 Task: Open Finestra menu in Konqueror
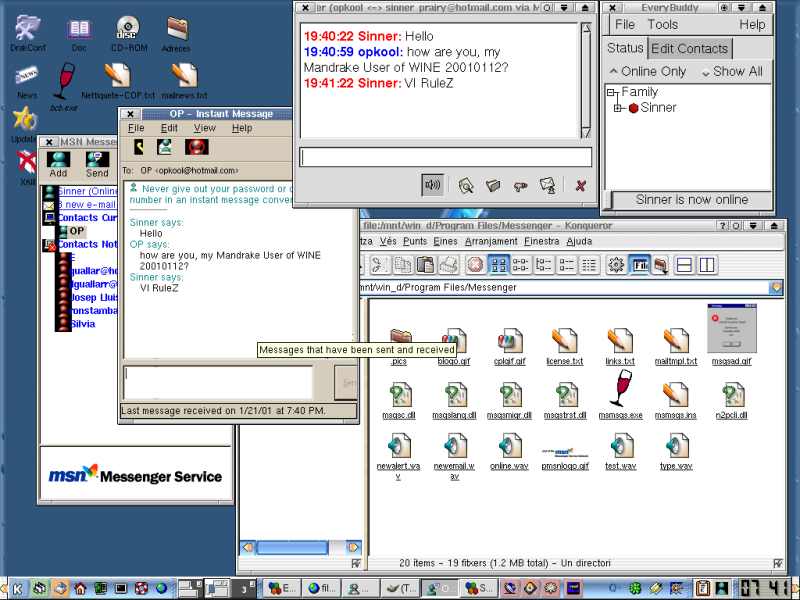(542, 241)
